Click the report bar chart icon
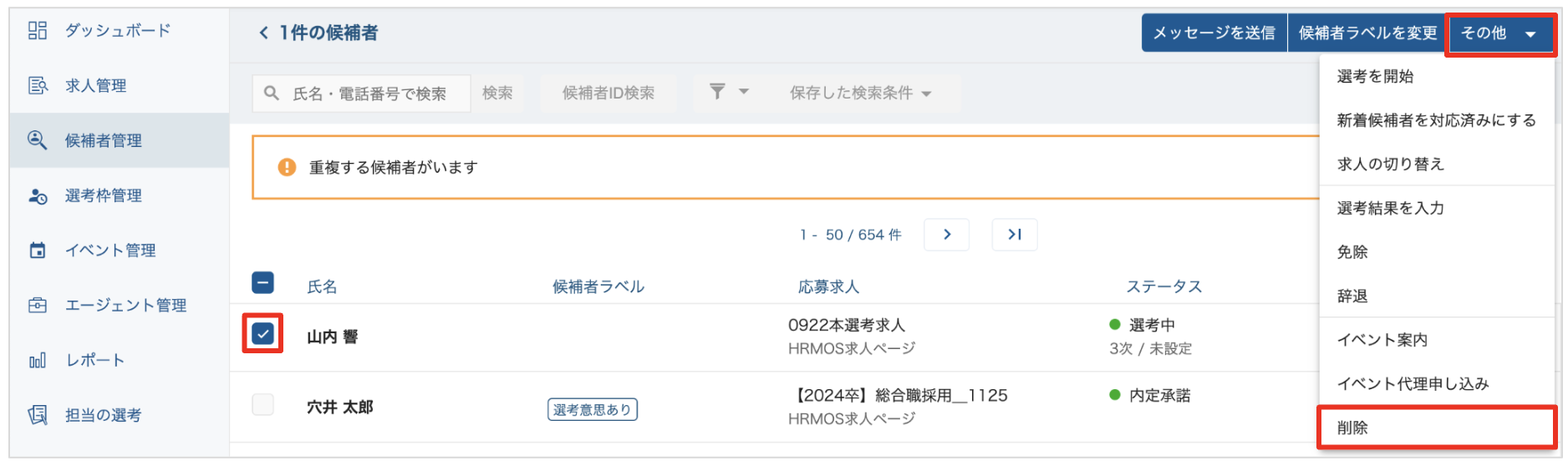 click(38, 361)
